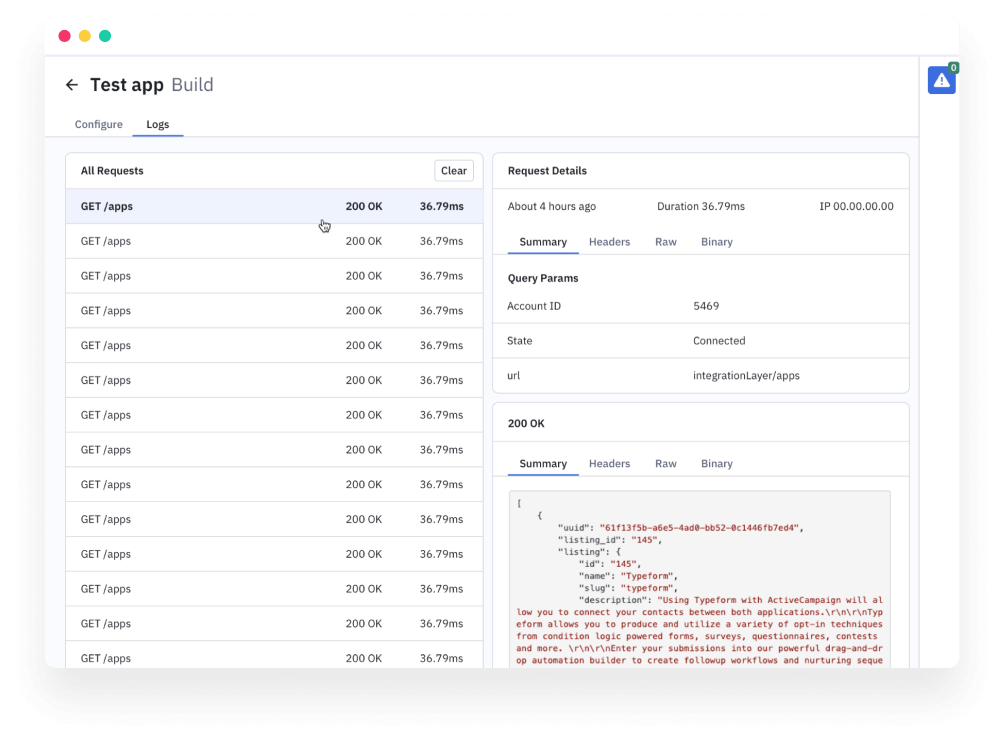
Task: Click the 200 OK response panel heading
Action: point(526,423)
